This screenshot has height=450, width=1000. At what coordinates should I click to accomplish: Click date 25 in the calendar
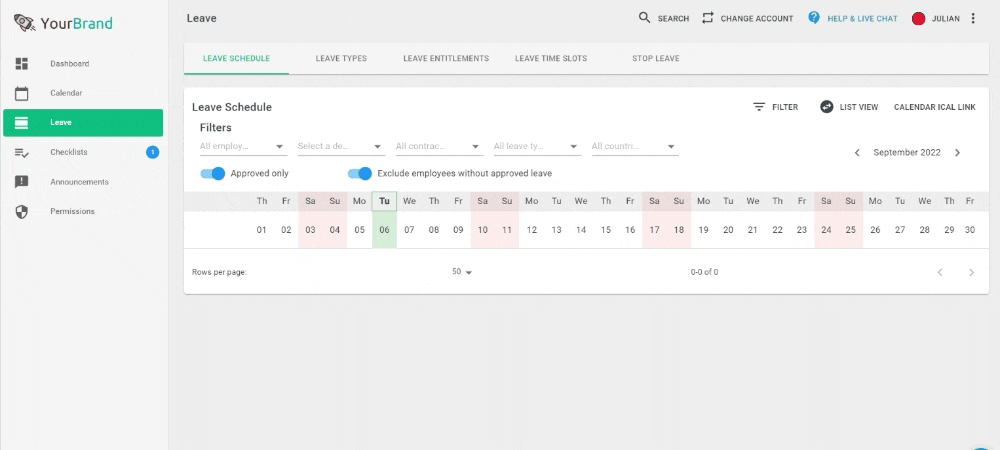[851, 230]
